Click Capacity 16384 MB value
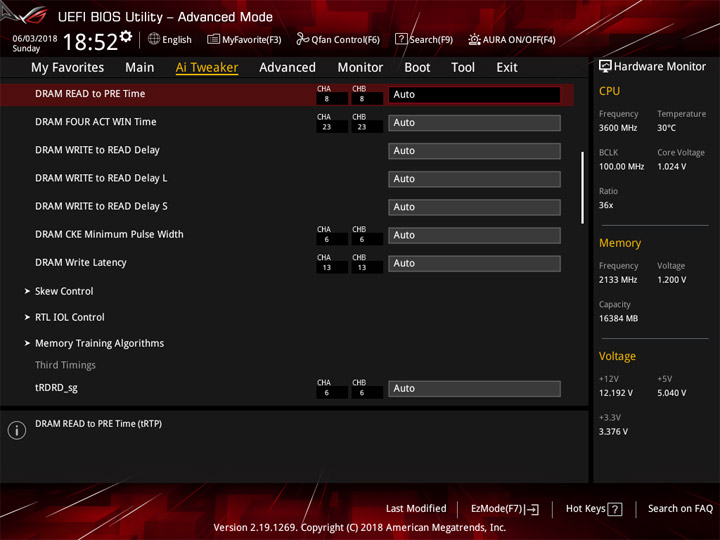This screenshot has height=540, width=720. pyautogui.click(x=618, y=318)
